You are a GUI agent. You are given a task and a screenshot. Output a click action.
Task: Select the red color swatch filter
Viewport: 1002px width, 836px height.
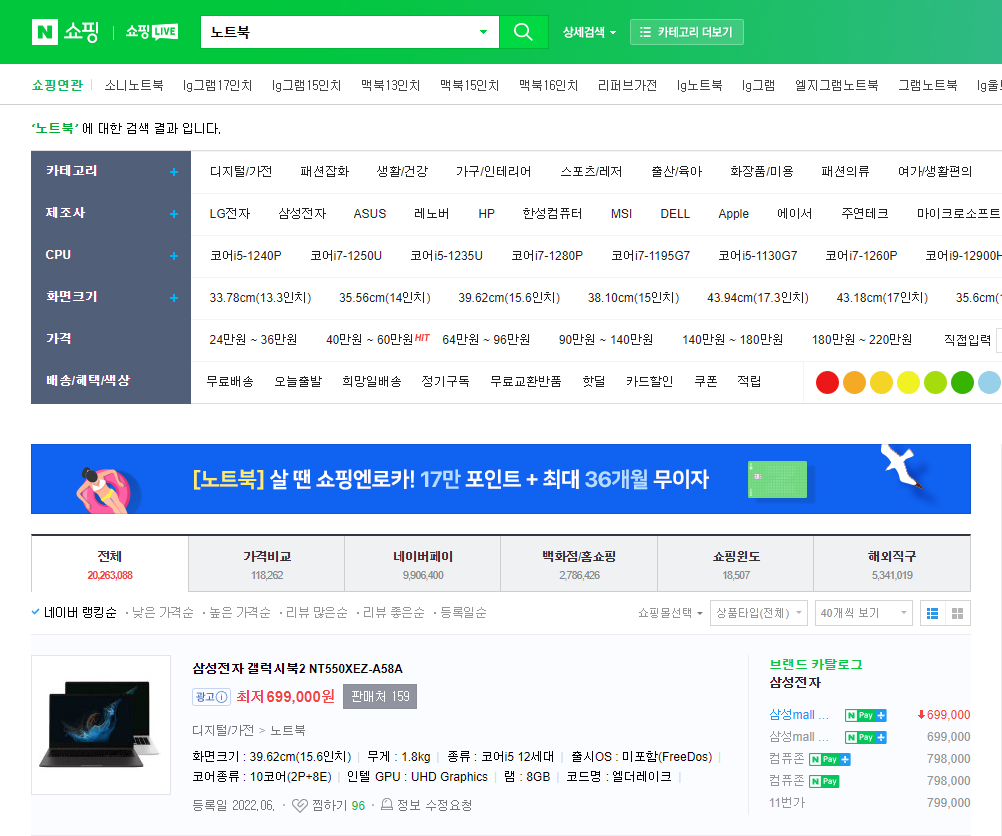click(827, 381)
